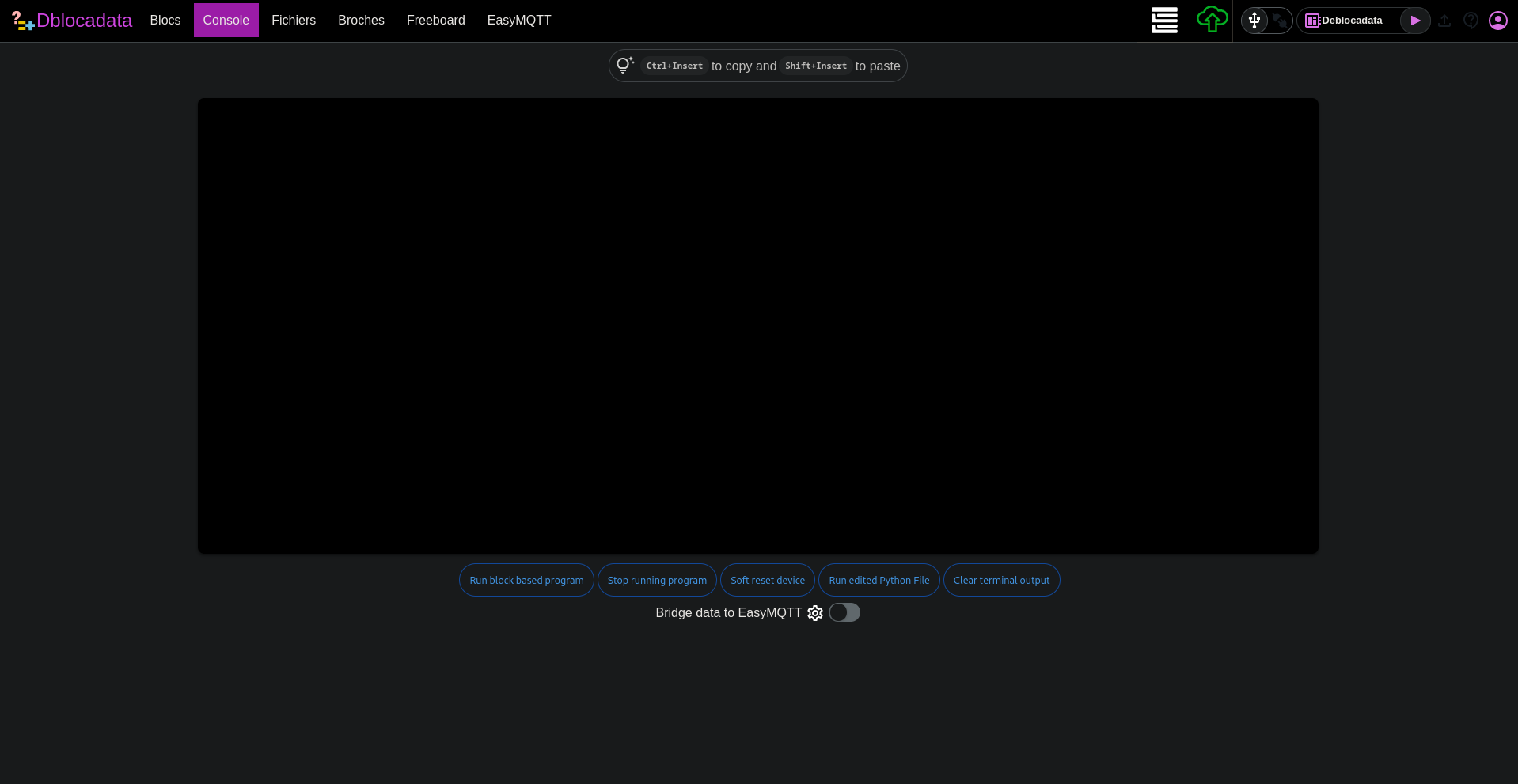Screen dimensions: 1518x784
Task: Open the user account profile icon
Action: click(1497, 21)
